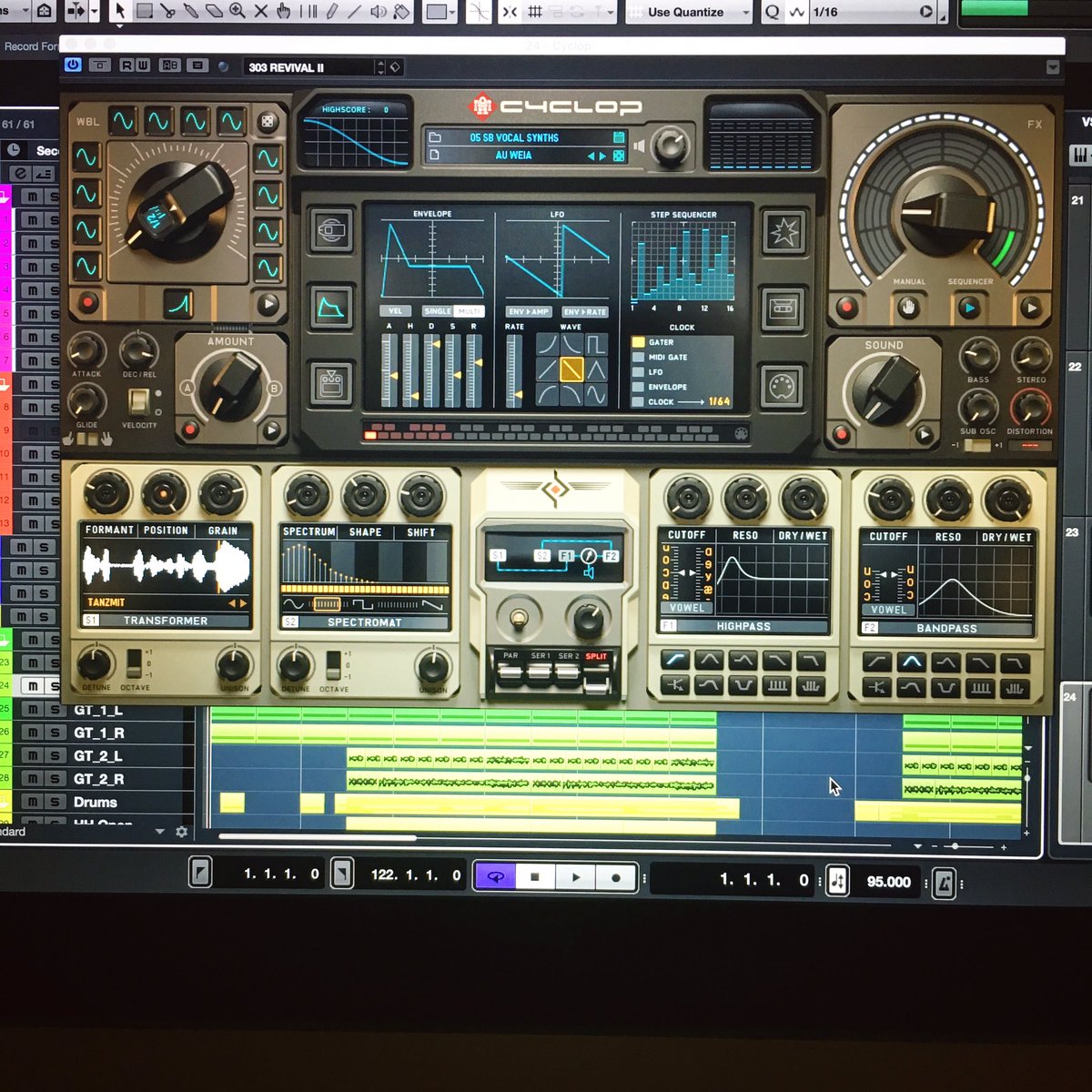Click the dice randomize icon on the wobble panel
Screen dimensions: 1092x1092
click(268, 121)
